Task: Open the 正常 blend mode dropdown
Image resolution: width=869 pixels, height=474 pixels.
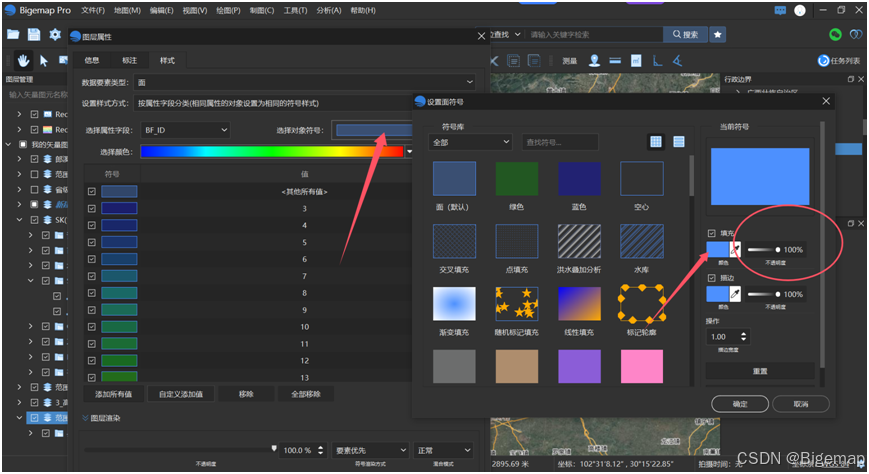Action: [x=444, y=450]
